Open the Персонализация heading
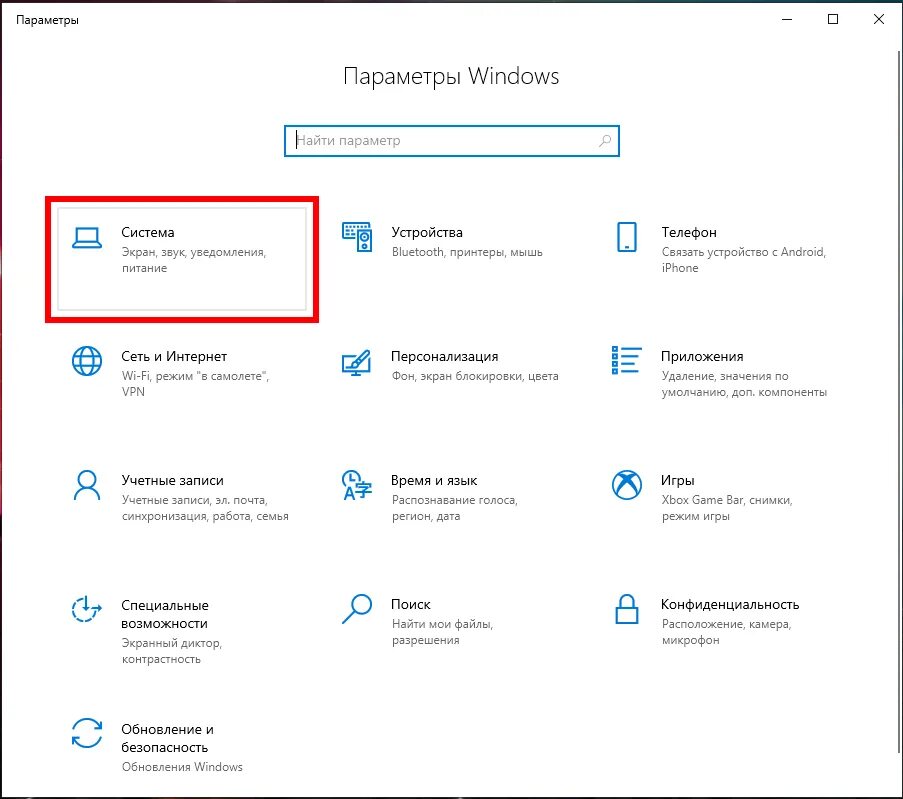 (445, 356)
